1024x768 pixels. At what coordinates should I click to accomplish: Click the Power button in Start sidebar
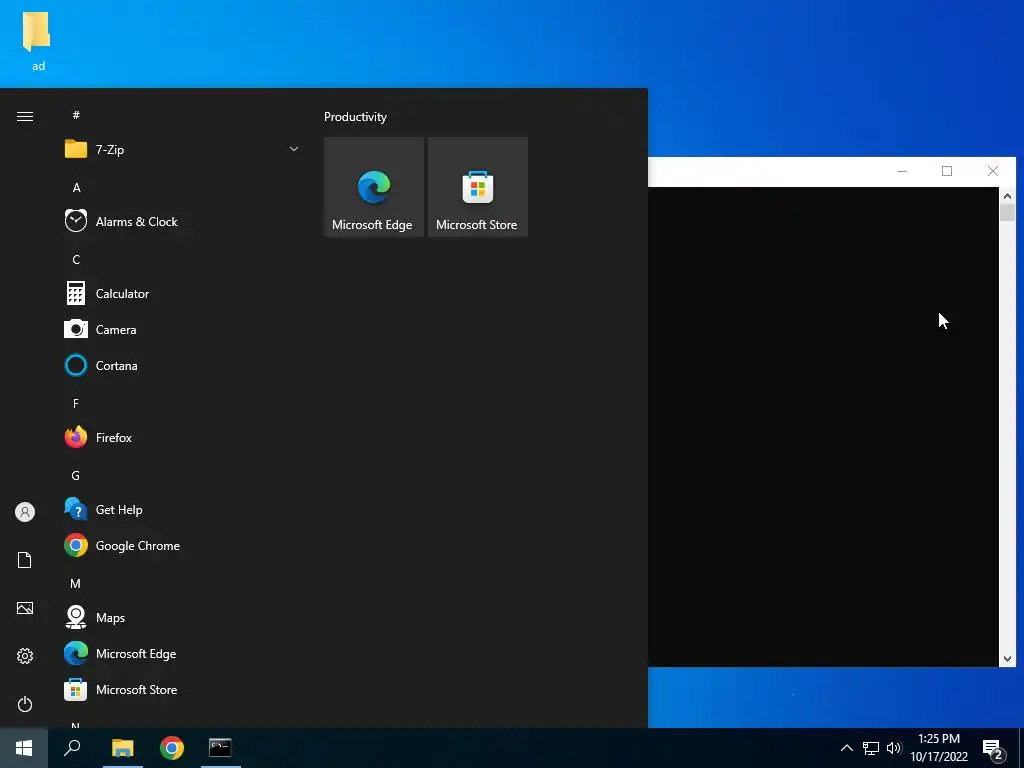[25, 704]
